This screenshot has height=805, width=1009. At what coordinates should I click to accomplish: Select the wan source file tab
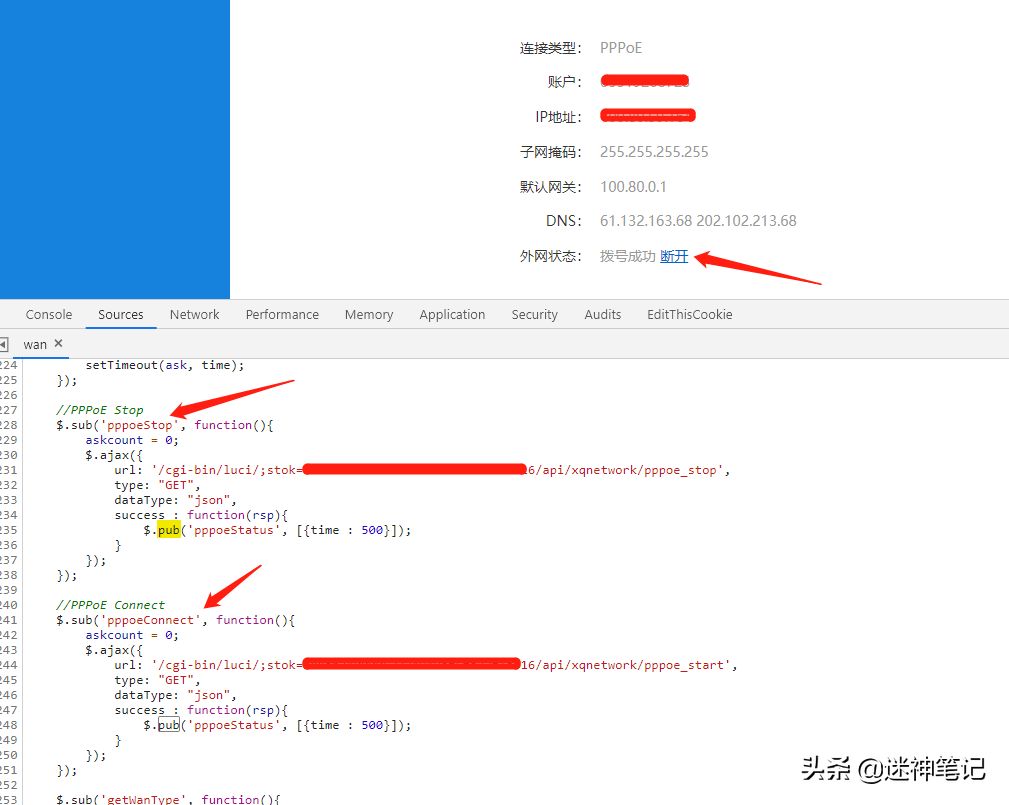[35, 344]
